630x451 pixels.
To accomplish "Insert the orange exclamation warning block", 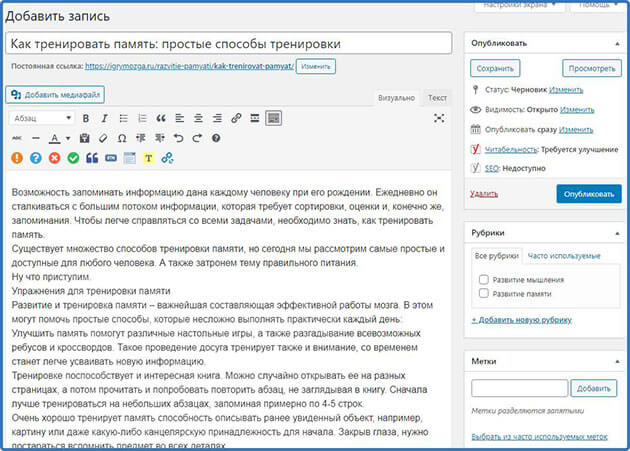I will [x=17, y=158].
